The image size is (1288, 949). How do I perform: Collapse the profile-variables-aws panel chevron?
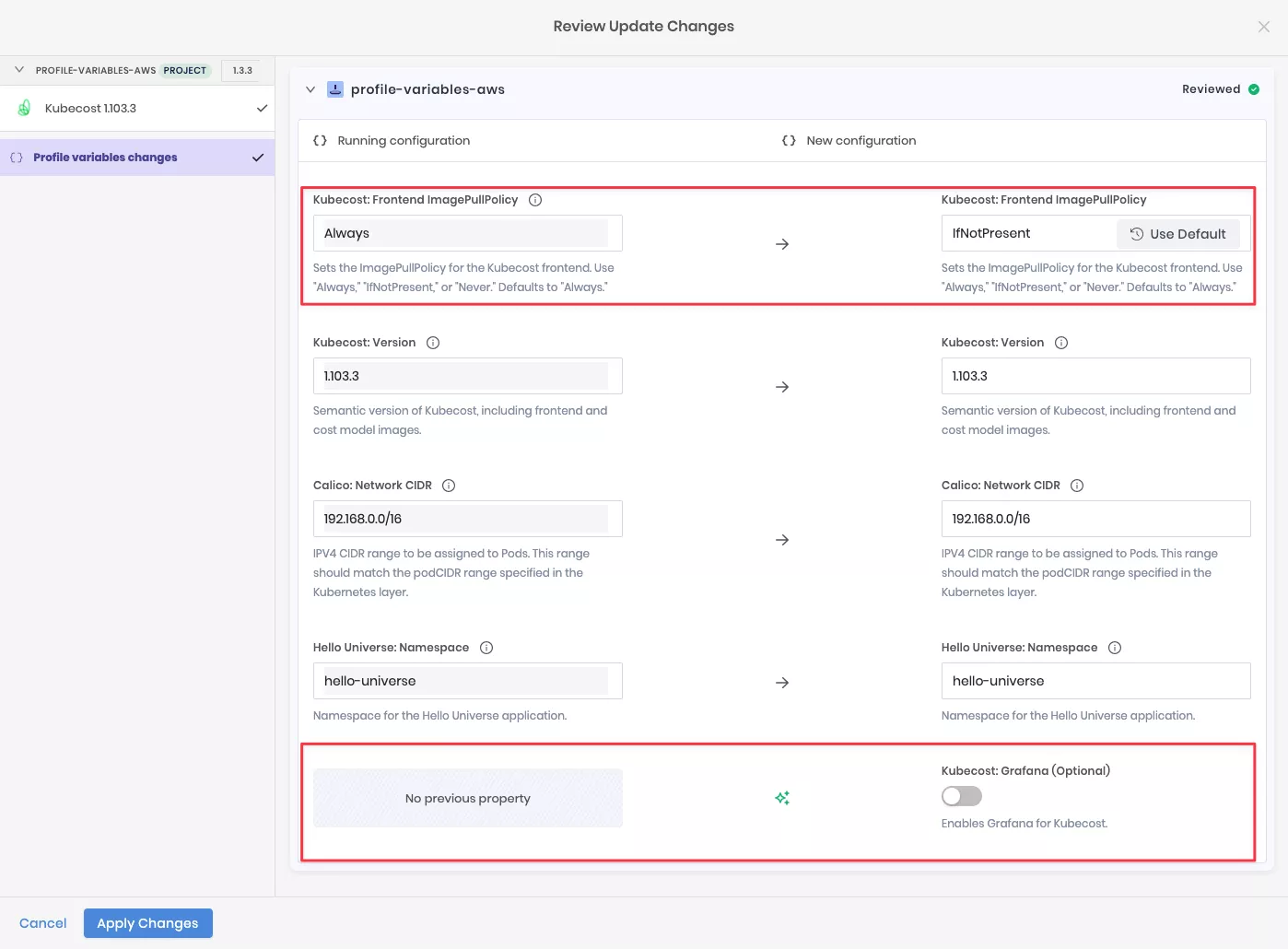tap(310, 89)
